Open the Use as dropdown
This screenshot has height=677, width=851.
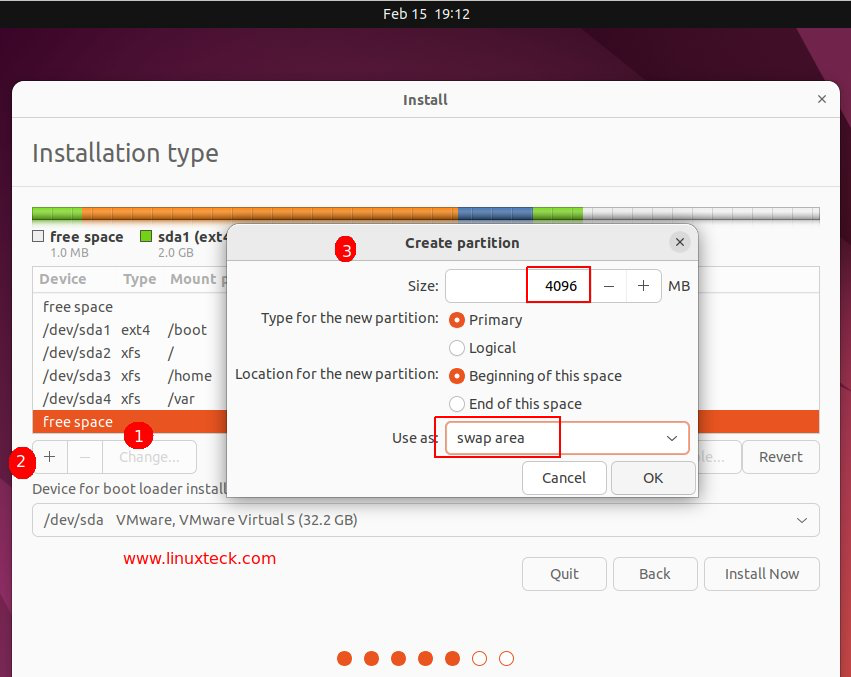tap(566, 438)
